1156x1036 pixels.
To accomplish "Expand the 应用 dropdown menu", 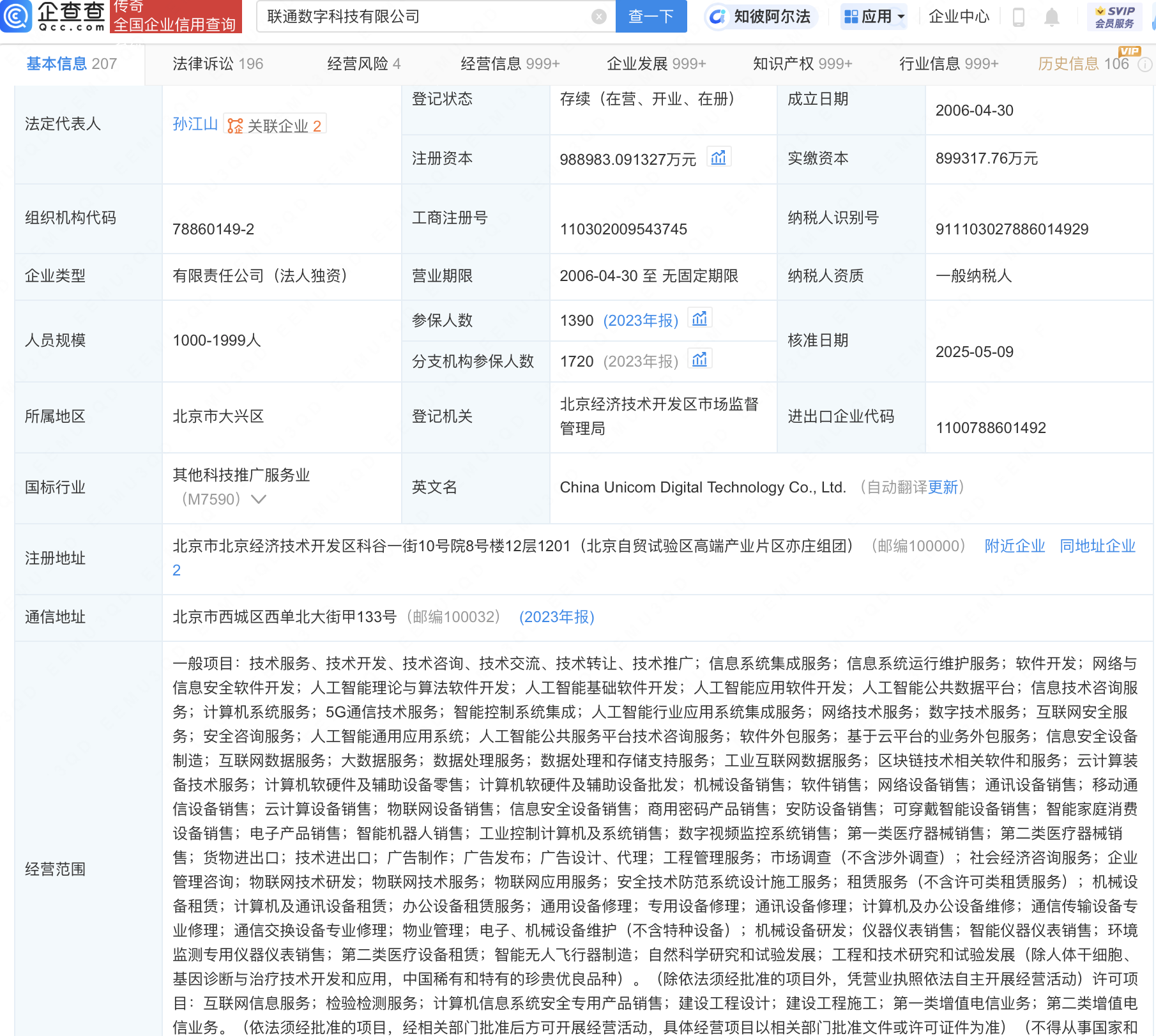I will [x=874, y=17].
